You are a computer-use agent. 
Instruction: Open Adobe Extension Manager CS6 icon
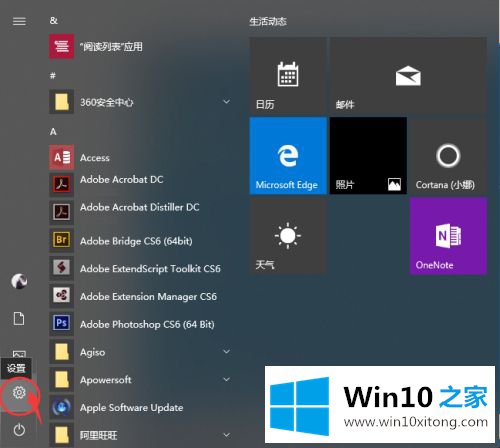click(x=61, y=296)
